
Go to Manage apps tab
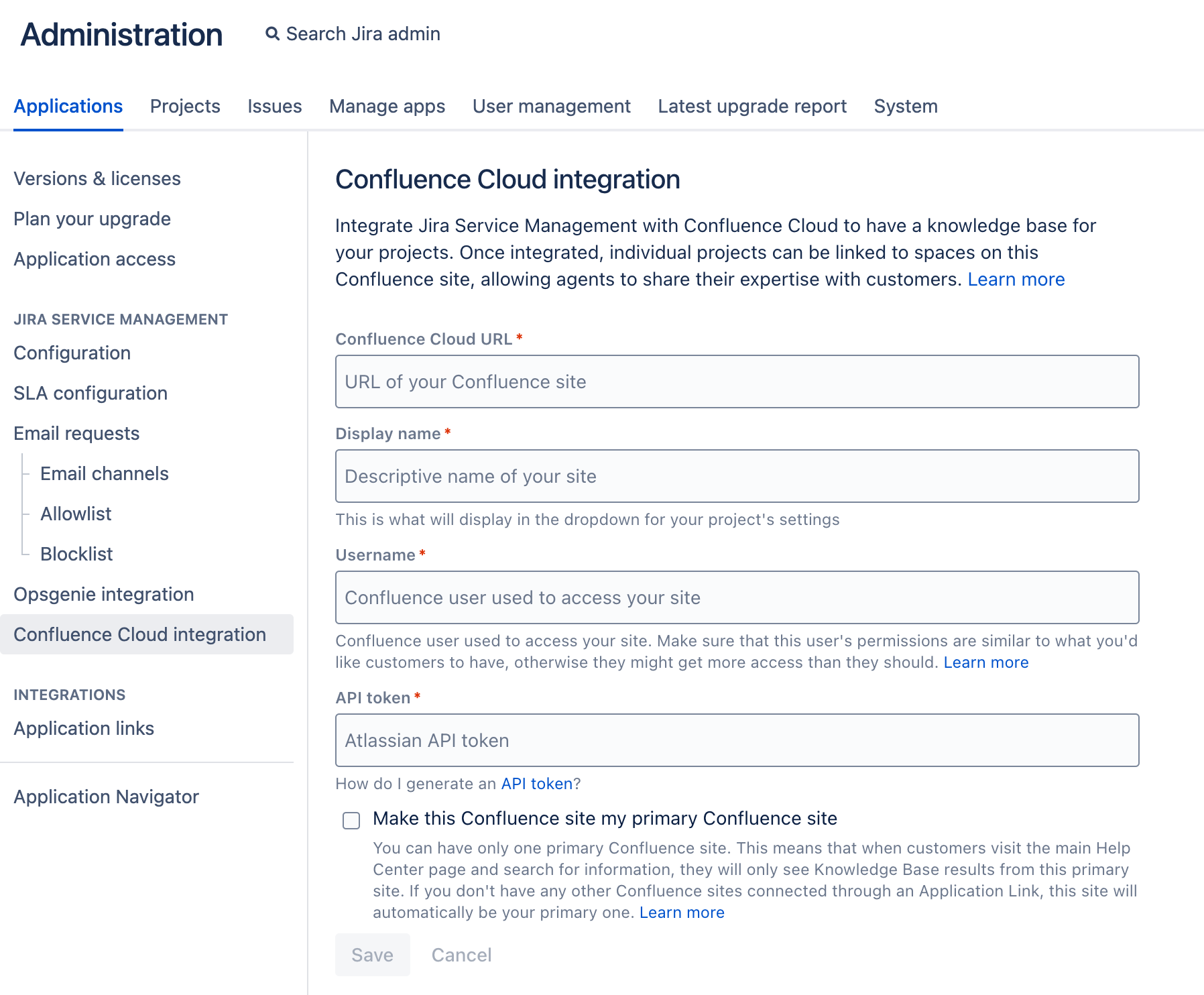click(387, 107)
